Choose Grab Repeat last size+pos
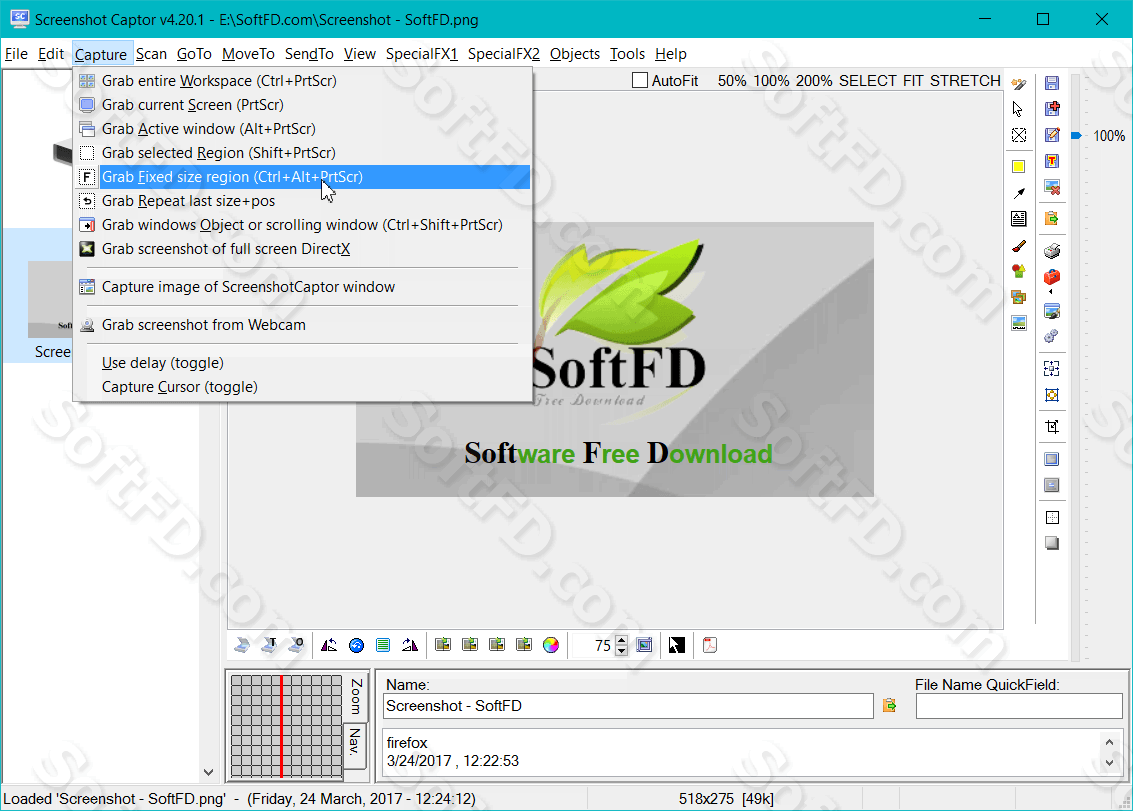1133x811 pixels. pos(303,201)
